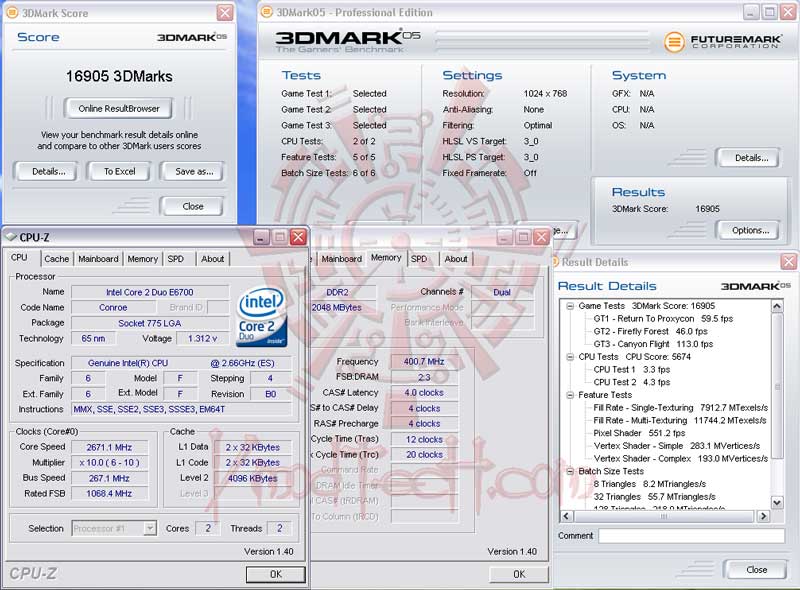Image resolution: width=800 pixels, height=590 pixels.
Task: Click OK in the front CPU-Z window
Action: [276, 574]
